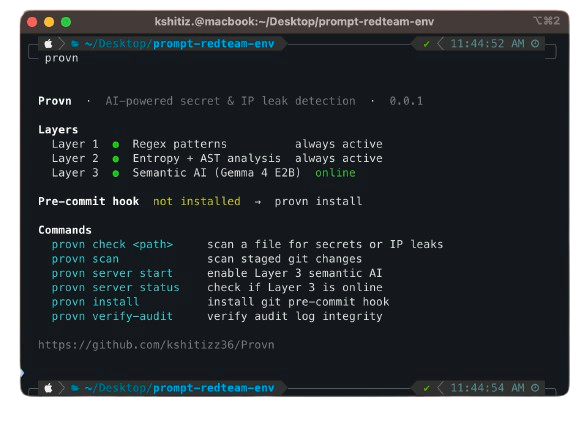
Task: Click the timestamp 11:44:52 AM
Action: 488,44
